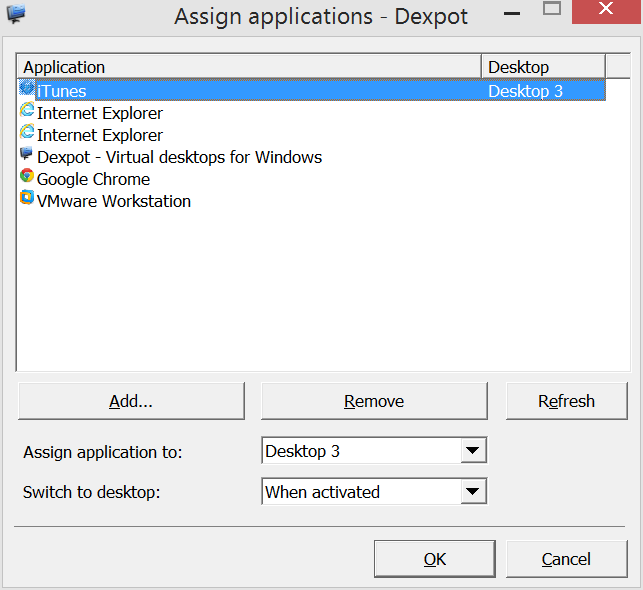Click the Desktop 3 cell for iTunes
Image resolution: width=643 pixels, height=590 pixels.
525,91
